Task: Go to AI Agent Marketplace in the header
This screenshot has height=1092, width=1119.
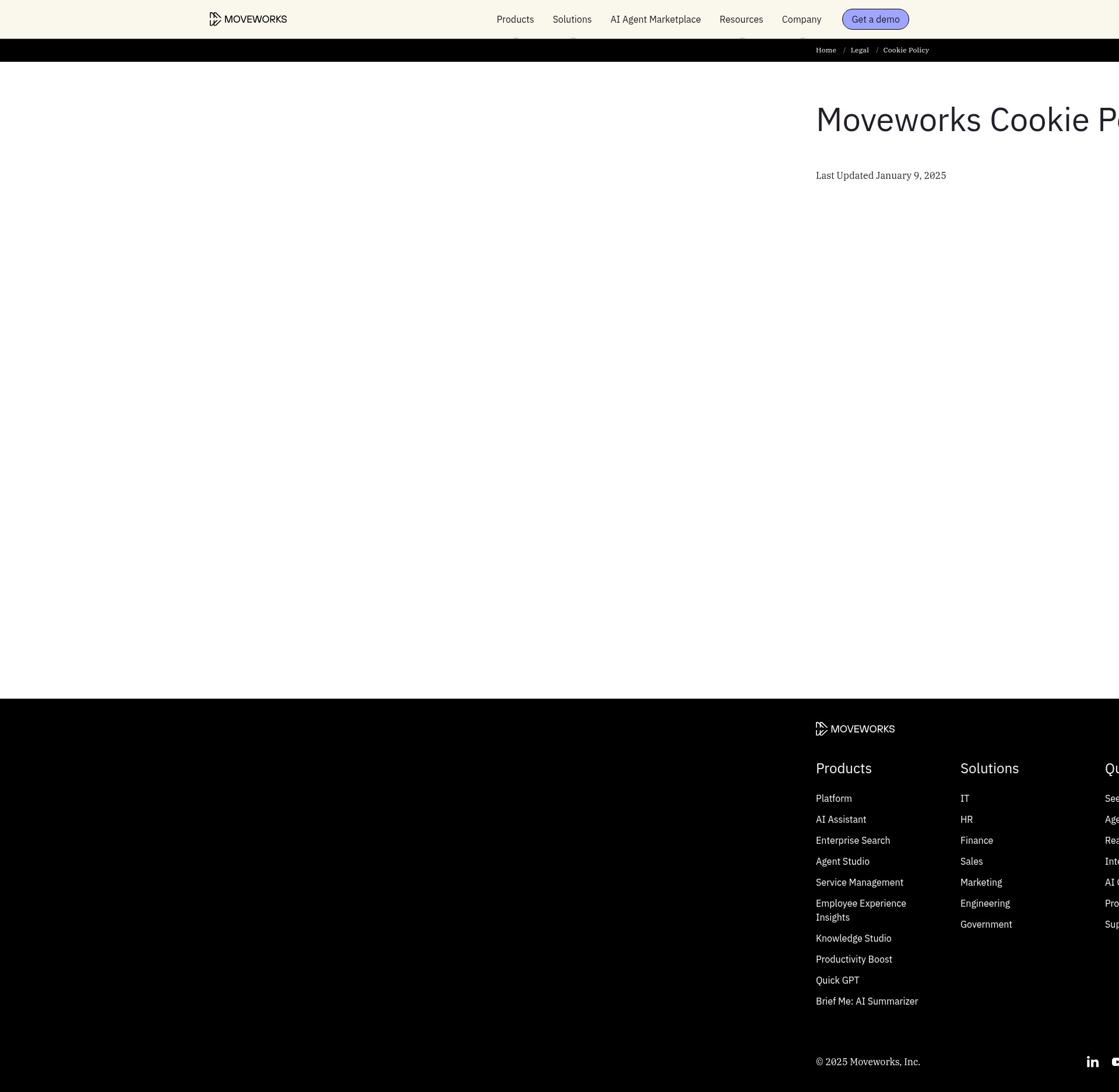Action: [x=655, y=19]
